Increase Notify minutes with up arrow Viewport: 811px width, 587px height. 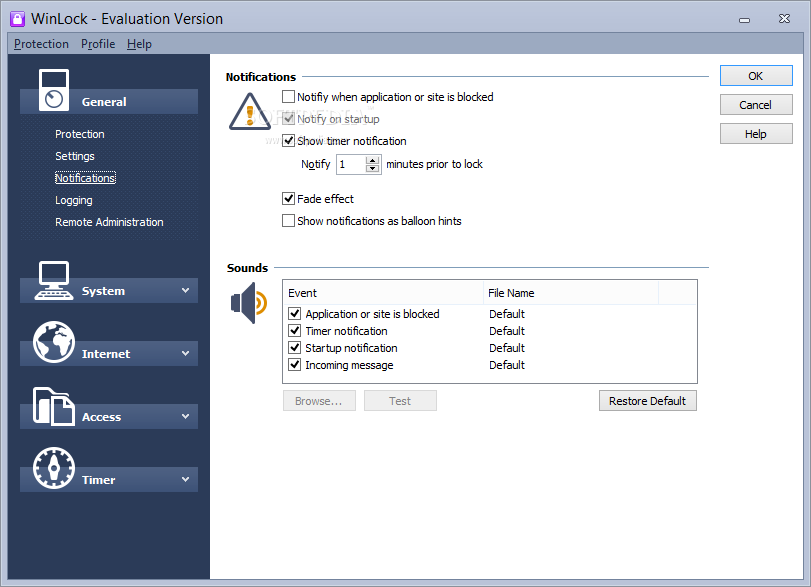372,160
